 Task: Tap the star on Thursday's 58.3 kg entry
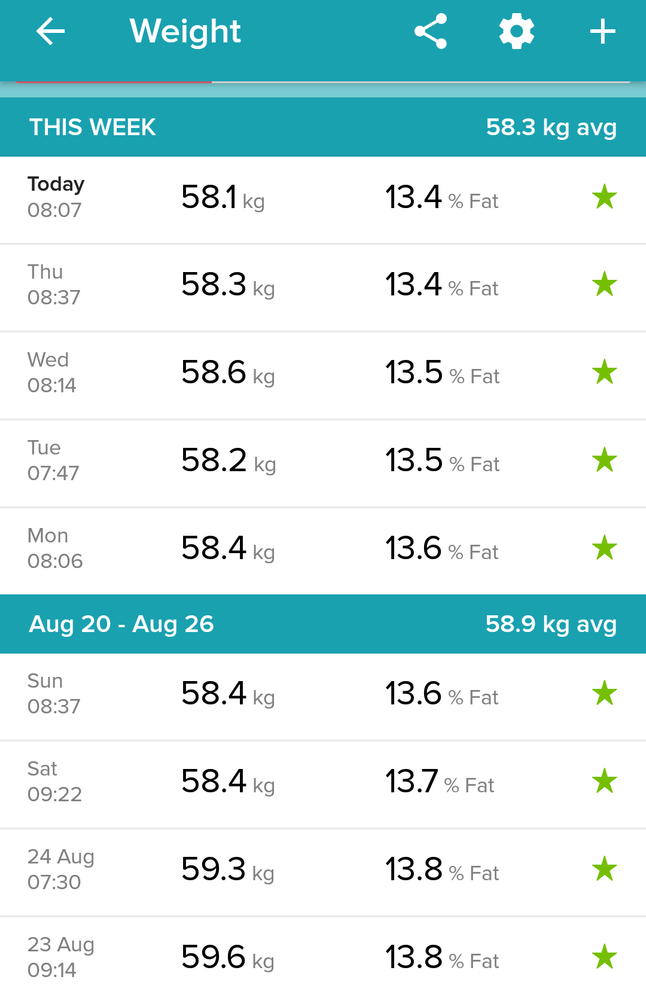(604, 284)
